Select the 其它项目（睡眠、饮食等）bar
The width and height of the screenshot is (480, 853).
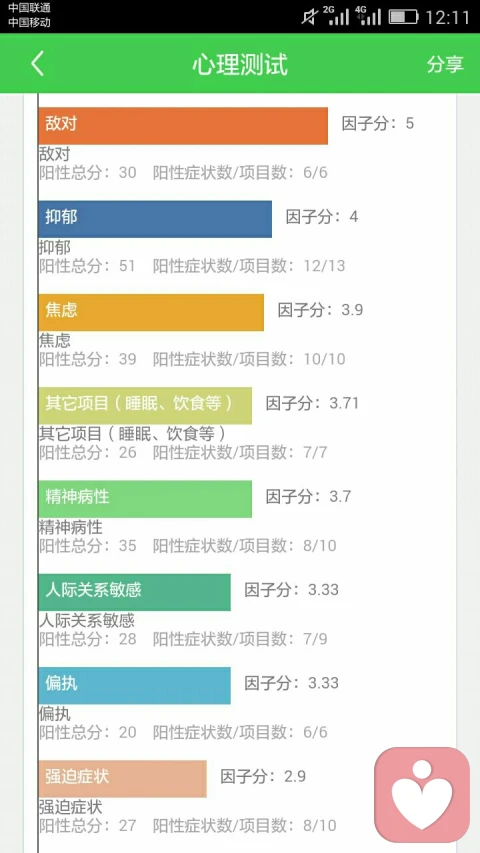point(145,405)
